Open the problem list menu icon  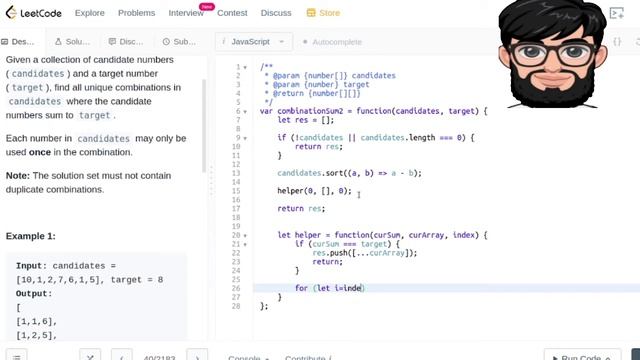pos(16,357)
